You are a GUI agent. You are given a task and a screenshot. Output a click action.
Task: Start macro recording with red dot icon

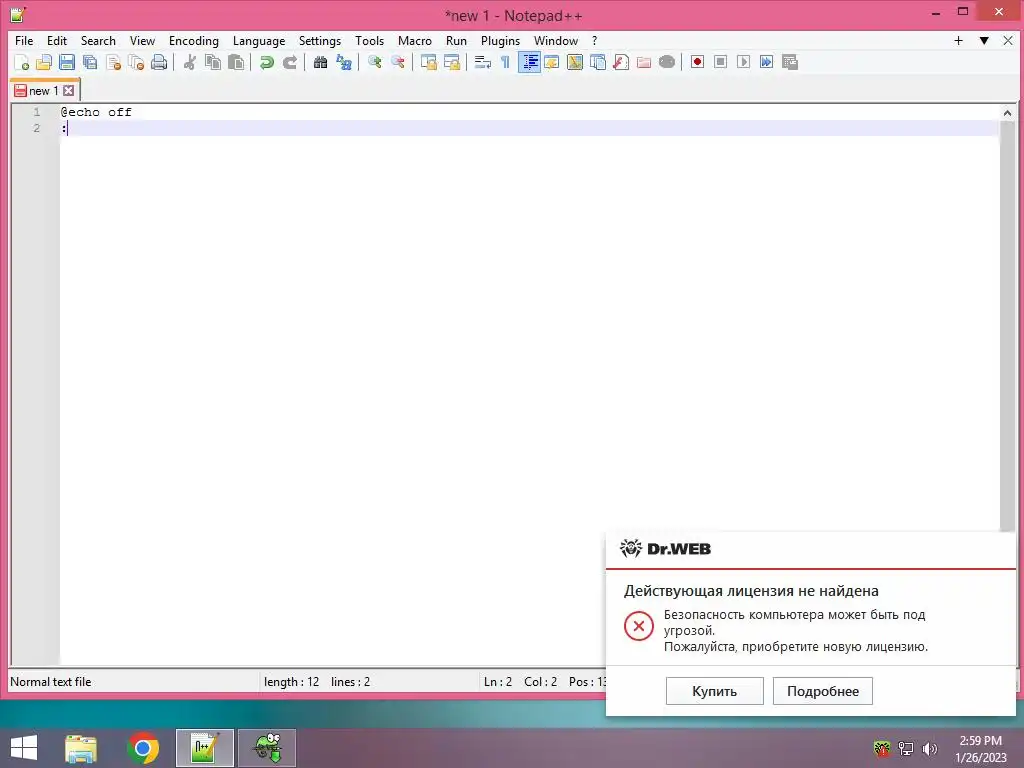click(x=697, y=62)
